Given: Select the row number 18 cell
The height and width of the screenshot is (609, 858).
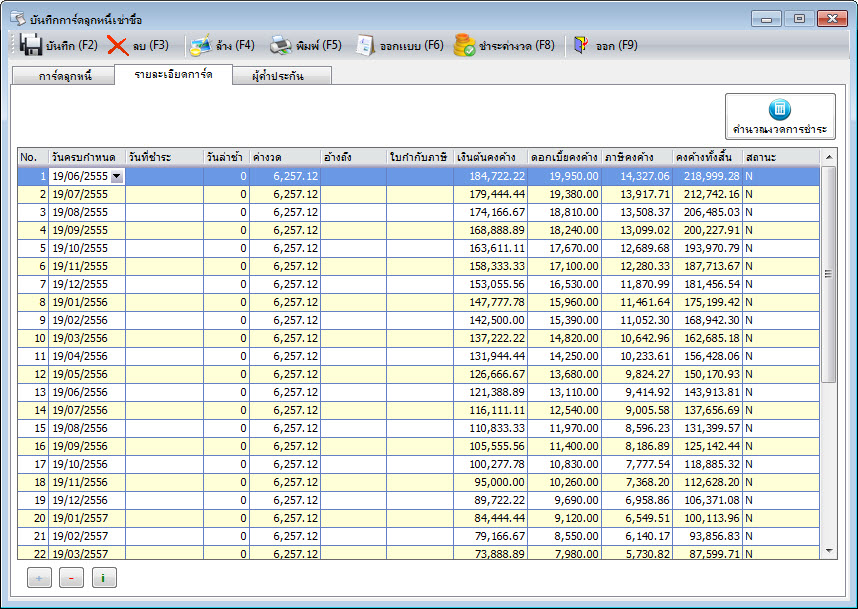Looking at the screenshot, I should tap(33, 482).
